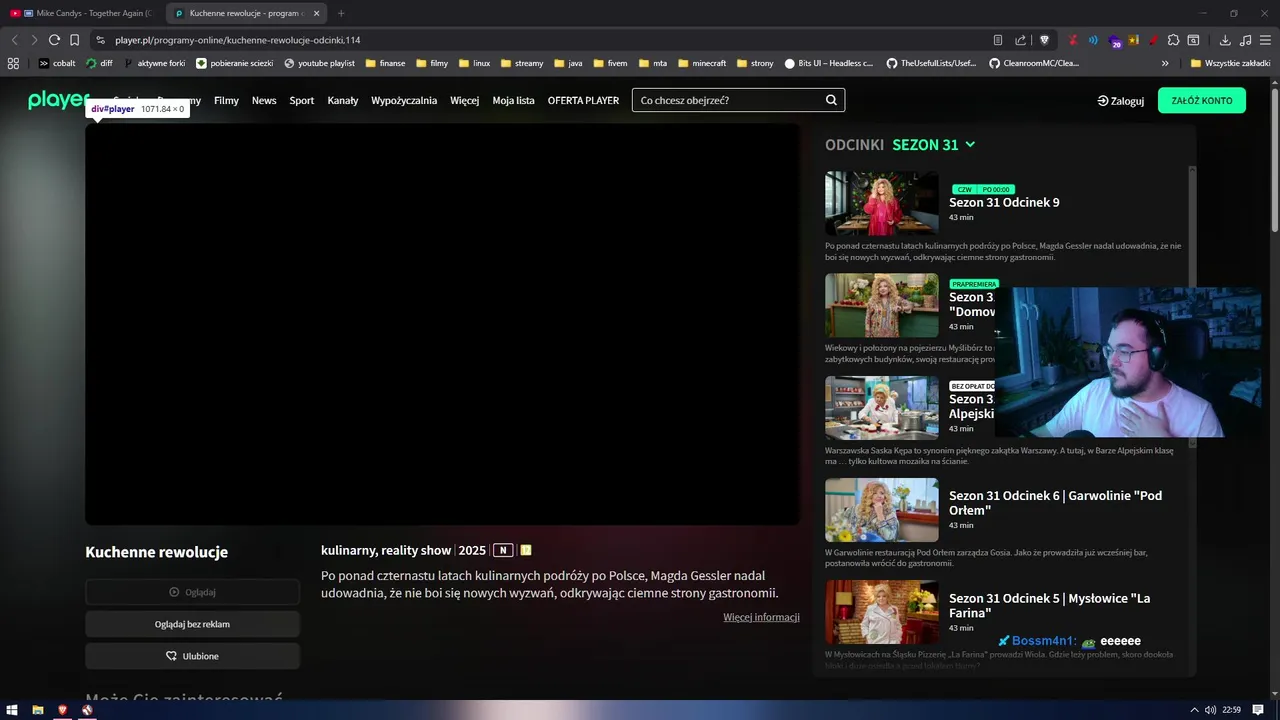Open the Wszystkie zakładki folder
The height and width of the screenshot is (720, 1280).
point(1231,63)
